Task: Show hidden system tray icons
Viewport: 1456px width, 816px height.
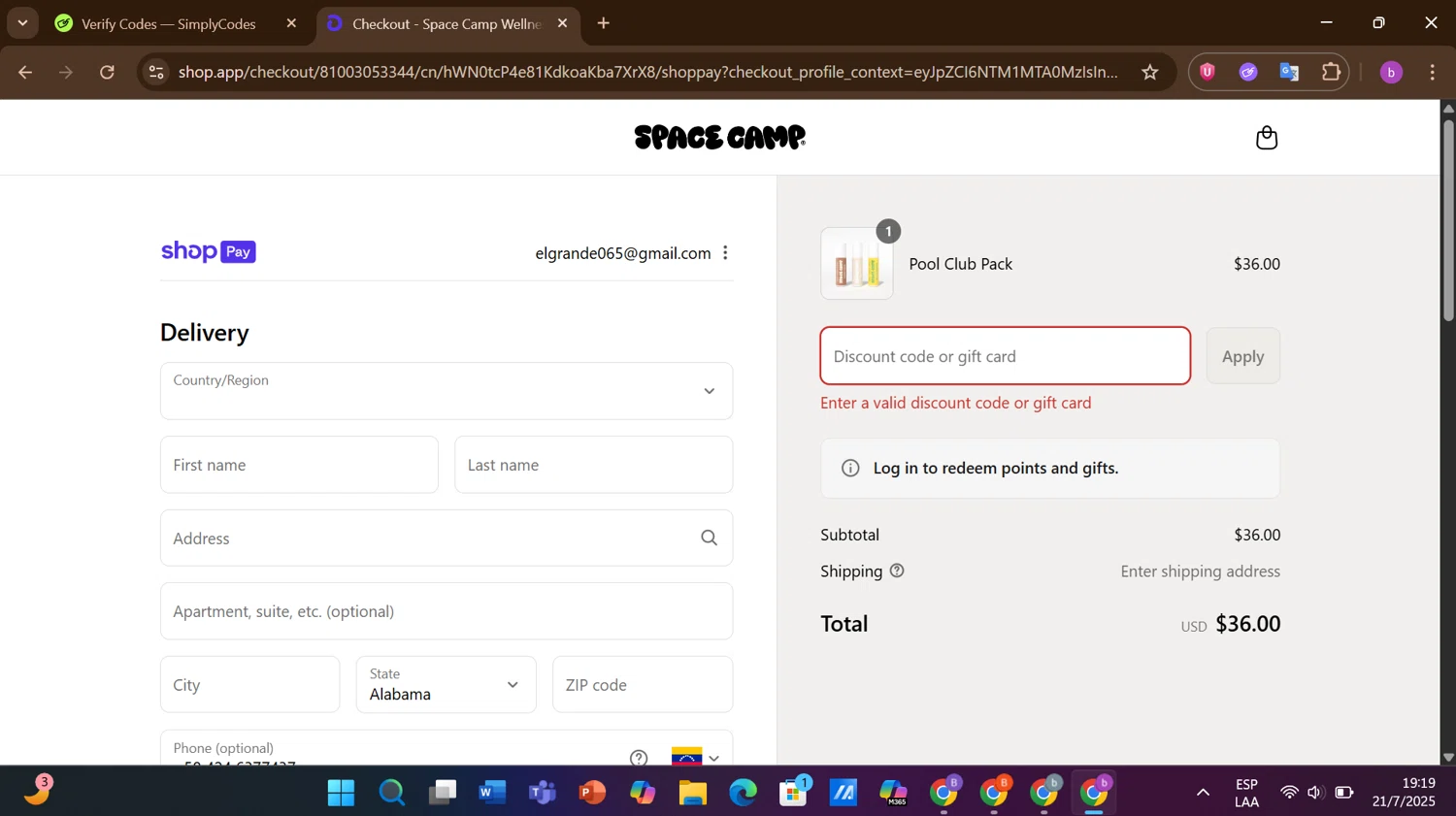Action: (1203, 793)
